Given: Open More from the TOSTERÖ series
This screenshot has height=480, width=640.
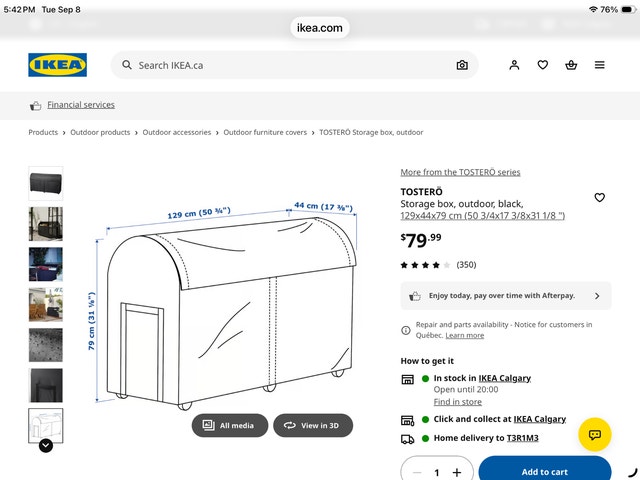Looking at the screenshot, I should point(460,172).
